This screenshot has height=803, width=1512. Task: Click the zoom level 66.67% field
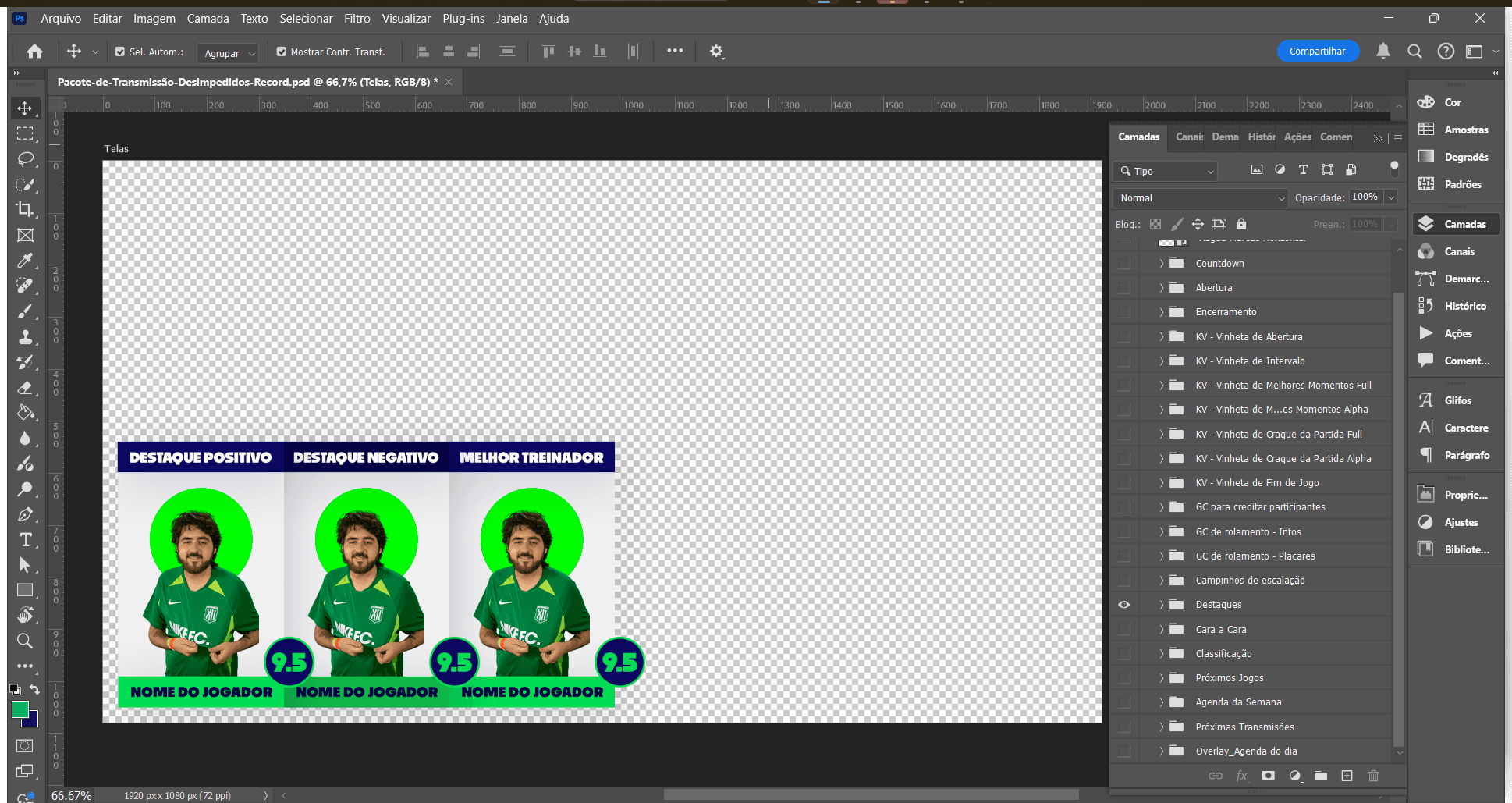[x=72, y=795]
